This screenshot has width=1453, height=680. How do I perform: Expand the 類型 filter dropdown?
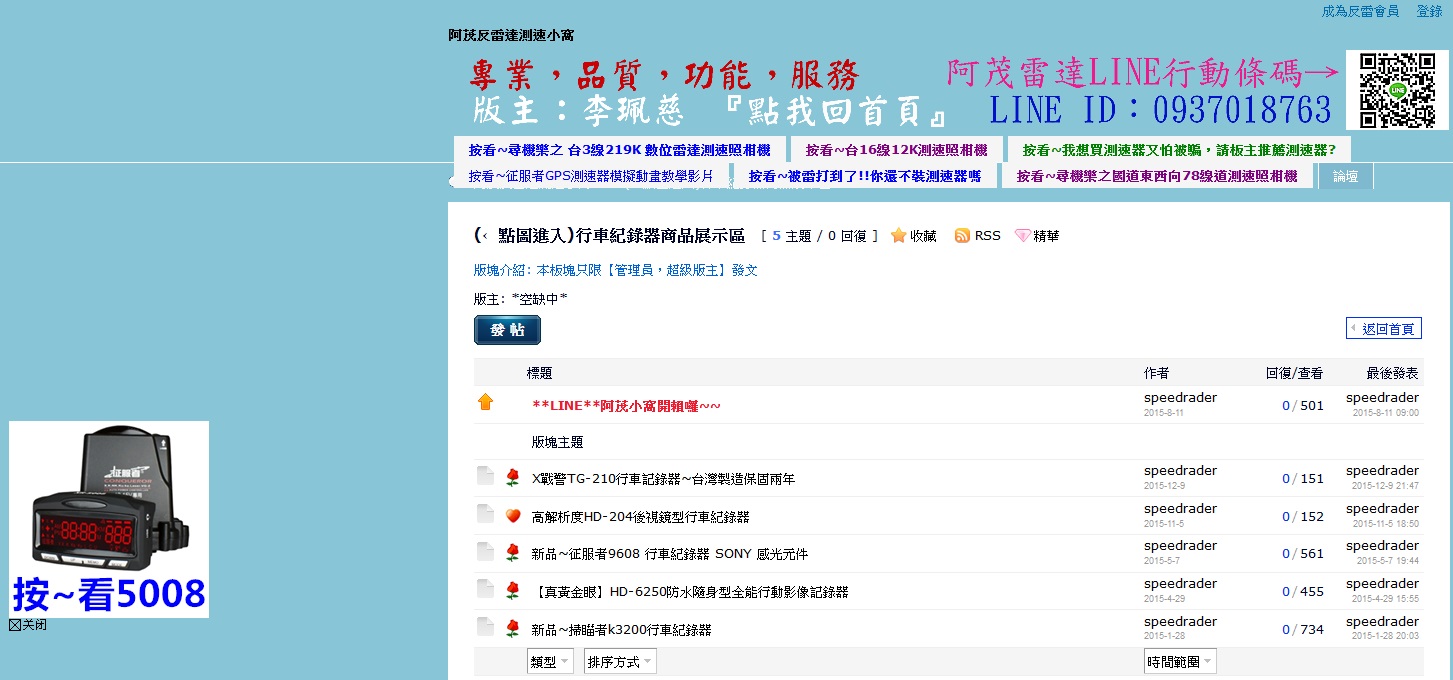[x=550, y=662]
